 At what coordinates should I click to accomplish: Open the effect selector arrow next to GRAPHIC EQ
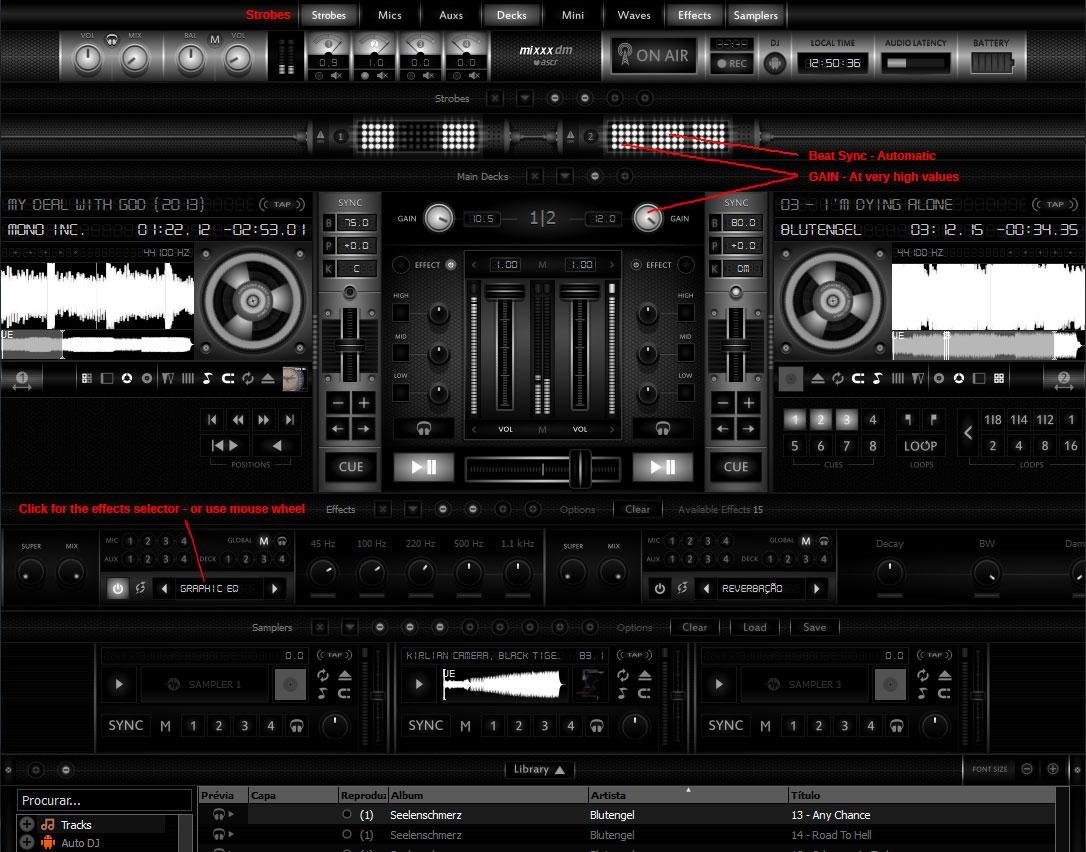pos(274,588)
